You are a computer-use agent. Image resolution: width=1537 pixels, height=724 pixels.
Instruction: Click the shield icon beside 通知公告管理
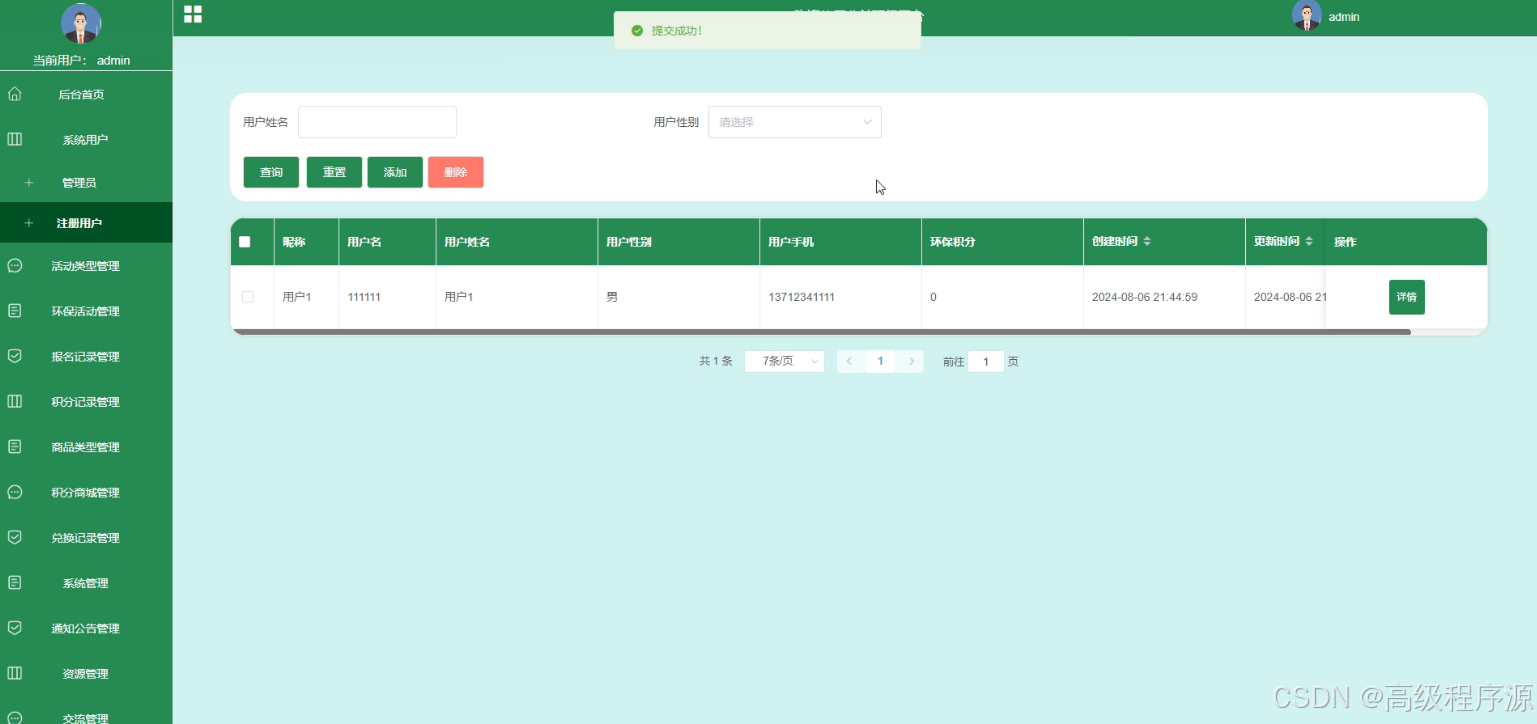point(15,628)
